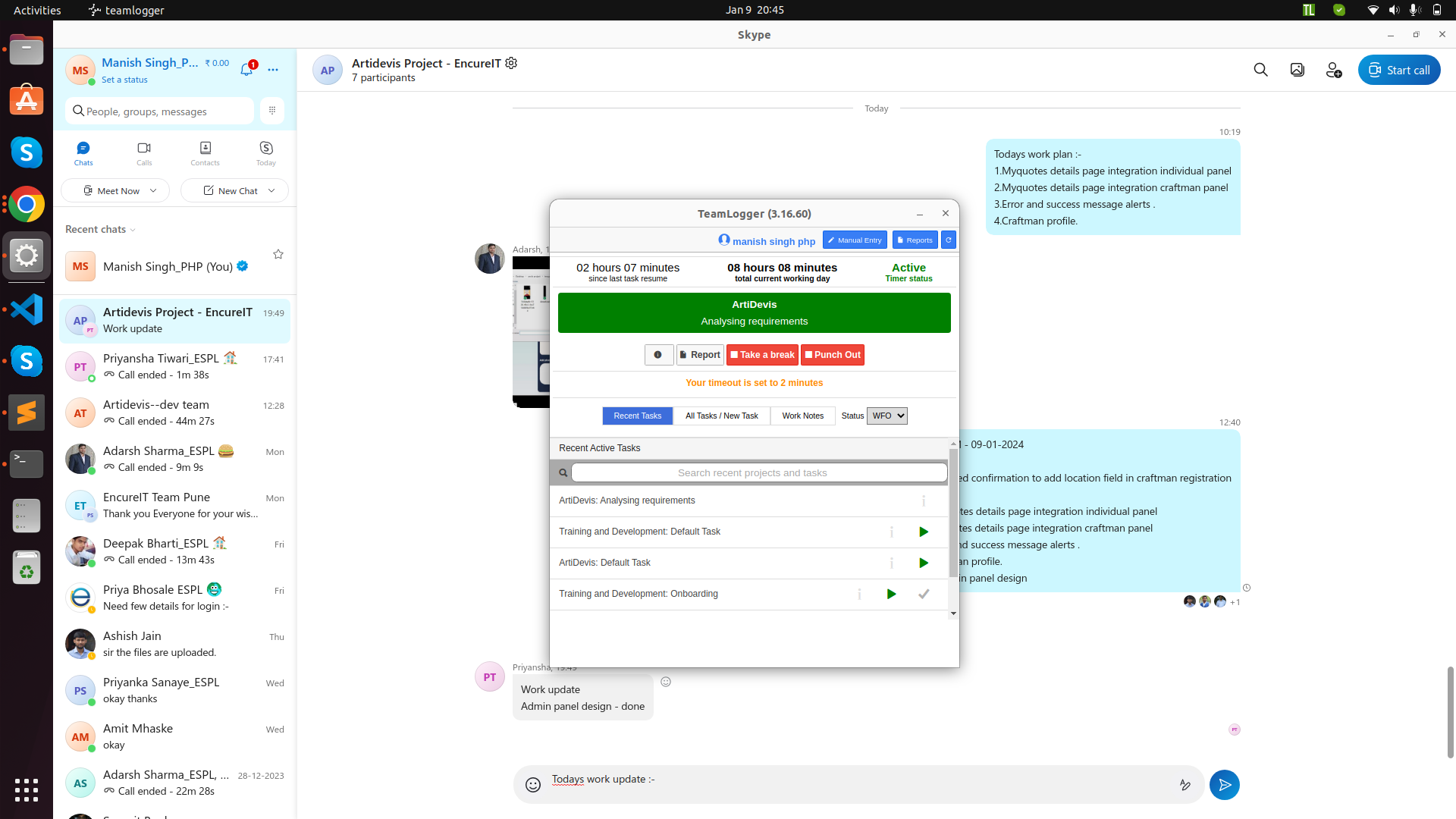Image resolution: width=1456 pixels, height=819 pixels.
Task: Show Applications grid in dock
Action: [27, 789]
